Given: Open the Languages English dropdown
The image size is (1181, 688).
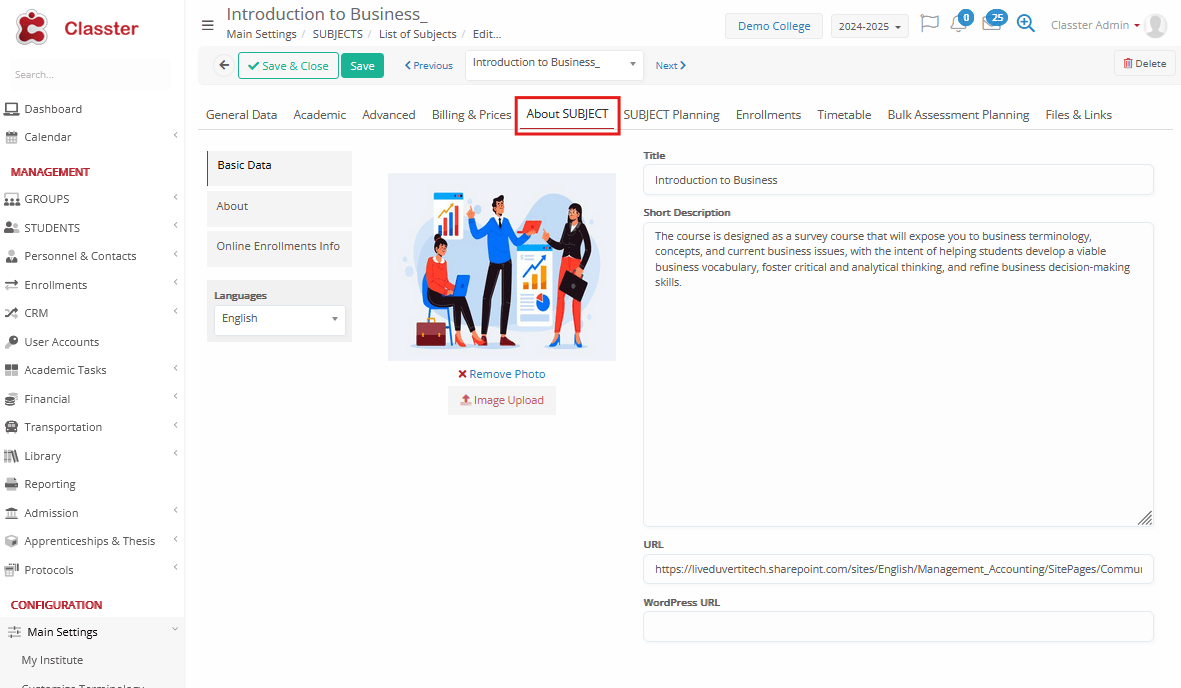Looking at the screenshot, I should 279,319.
